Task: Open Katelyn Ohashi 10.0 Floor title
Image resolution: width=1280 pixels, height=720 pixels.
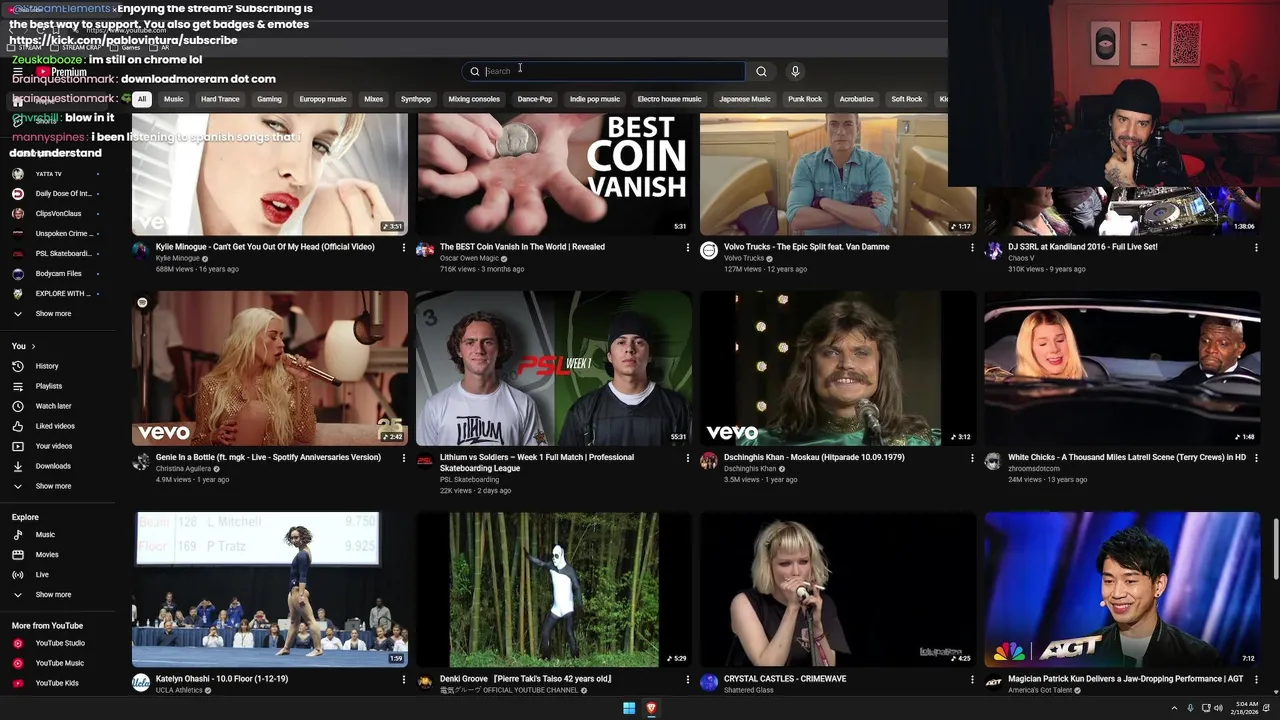Action: pos(222,679)
